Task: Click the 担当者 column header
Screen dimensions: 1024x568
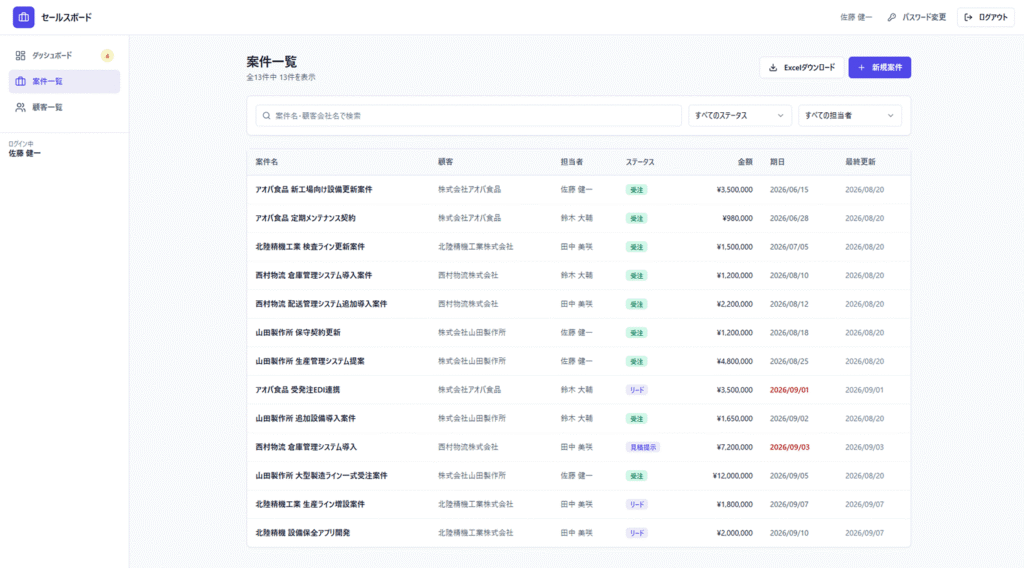Action: point(571,162)
